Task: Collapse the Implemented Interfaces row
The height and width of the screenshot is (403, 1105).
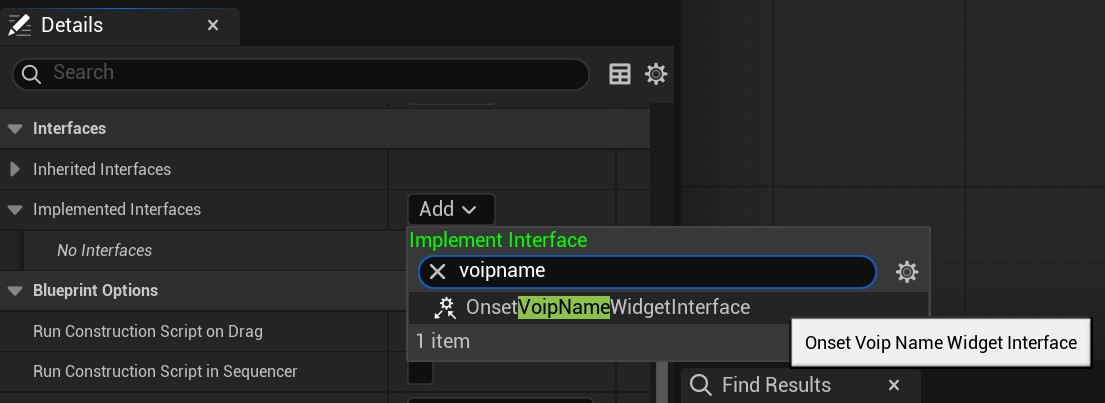Action: coord(14,209)
